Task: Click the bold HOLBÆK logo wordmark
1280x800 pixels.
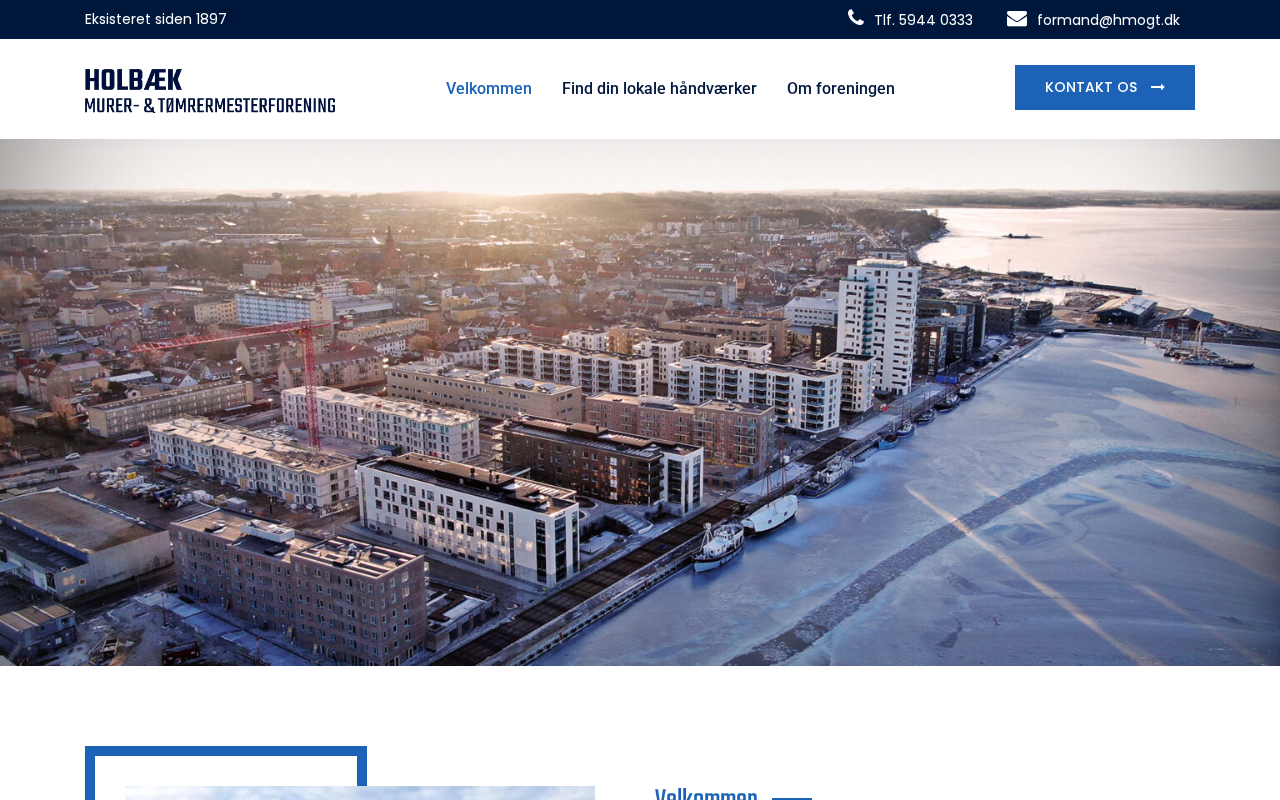Action: click(134, 80)
